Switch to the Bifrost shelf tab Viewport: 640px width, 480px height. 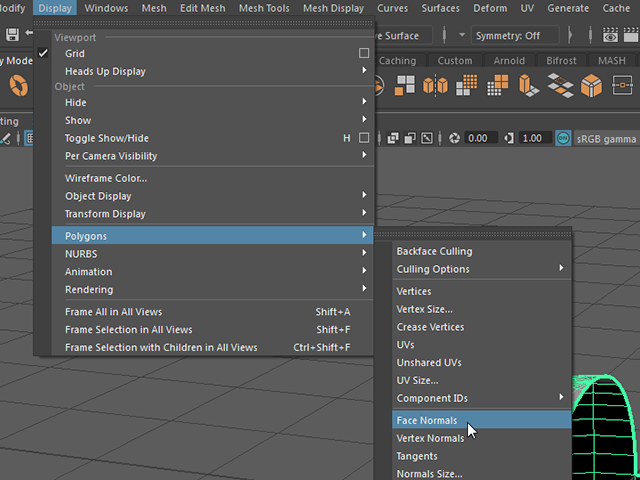(x=561, y=60)
